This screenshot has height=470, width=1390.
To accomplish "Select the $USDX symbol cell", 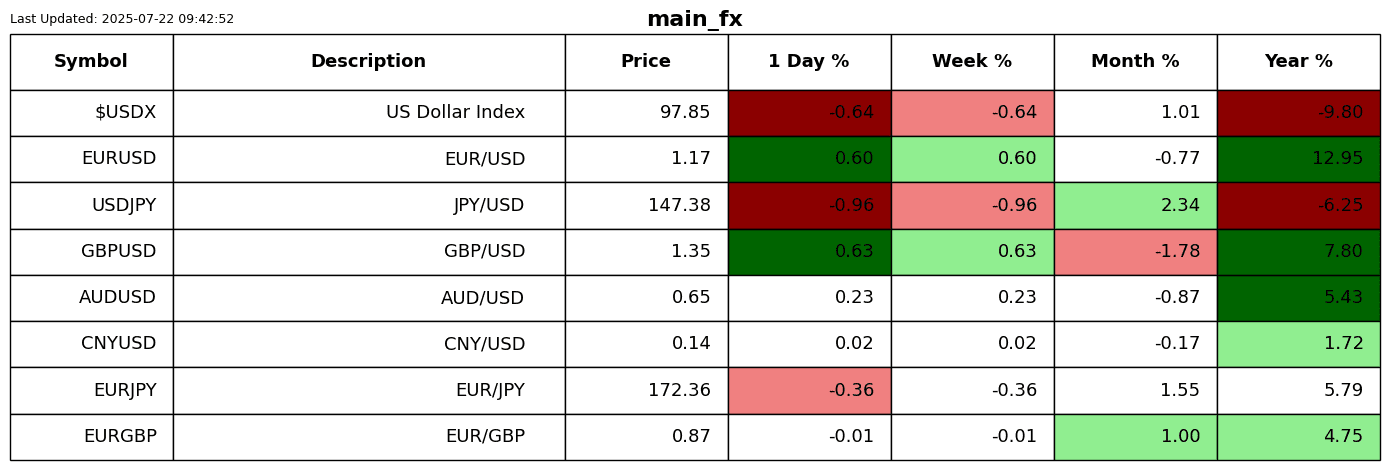I will 125,113.
